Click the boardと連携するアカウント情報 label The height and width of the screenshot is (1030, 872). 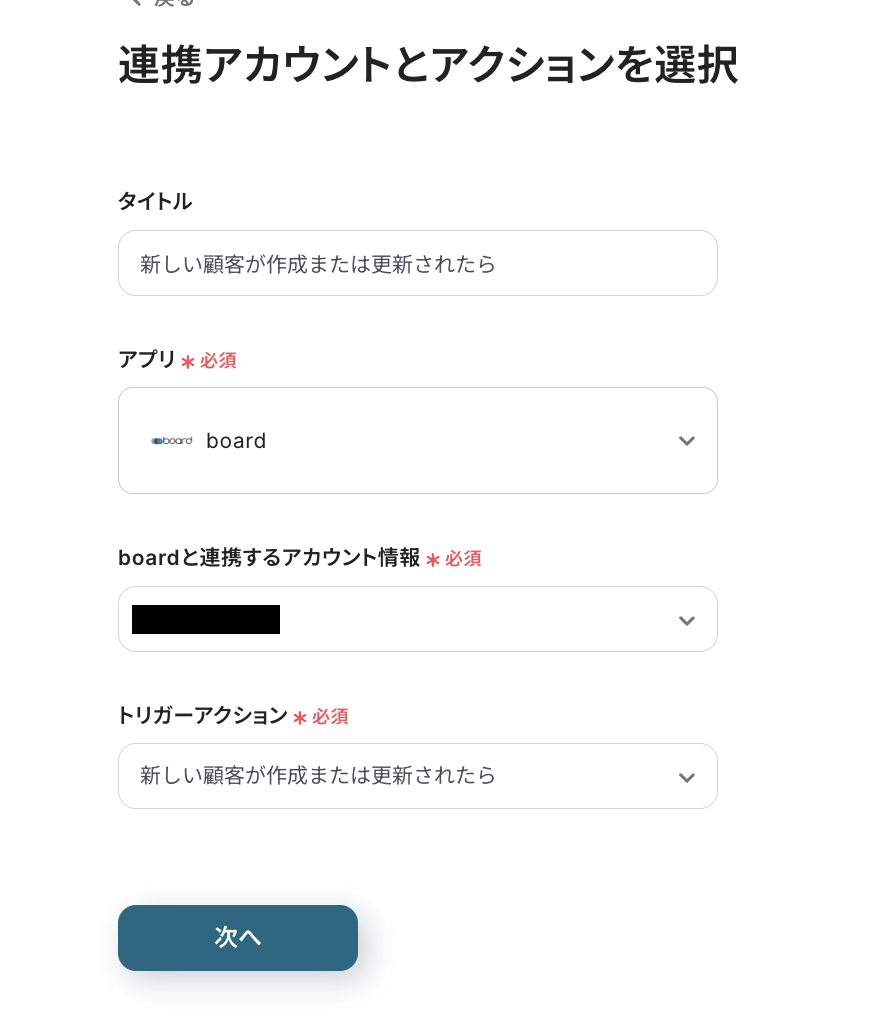click(269, 558)
